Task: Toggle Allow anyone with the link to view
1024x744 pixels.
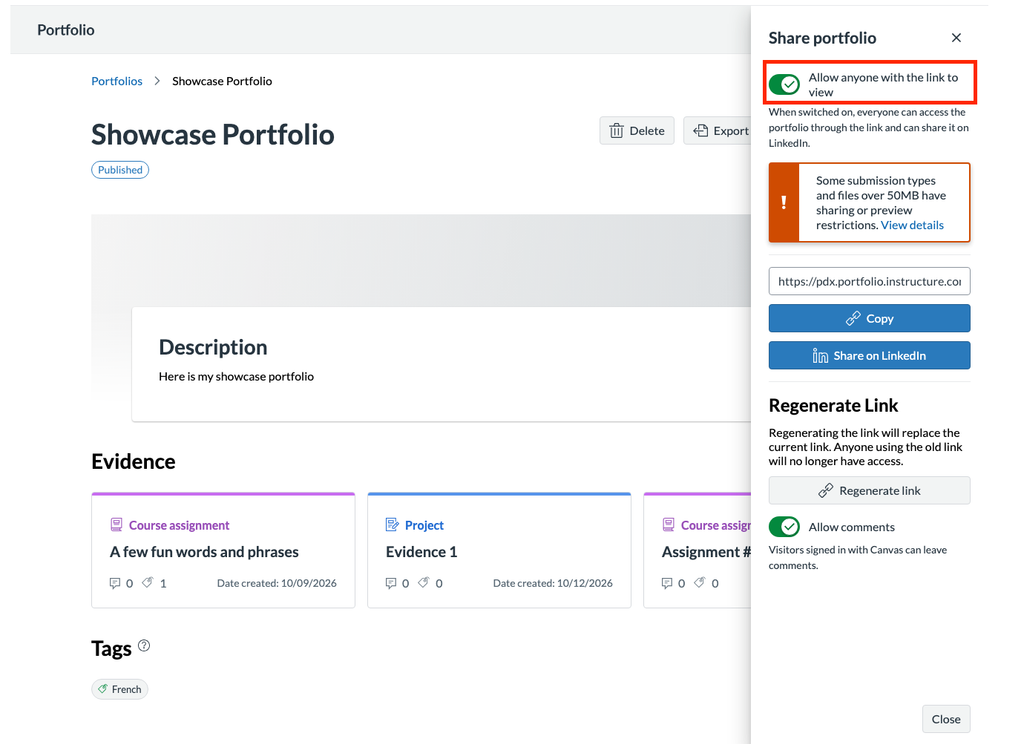Action: (x=784, y=84)
